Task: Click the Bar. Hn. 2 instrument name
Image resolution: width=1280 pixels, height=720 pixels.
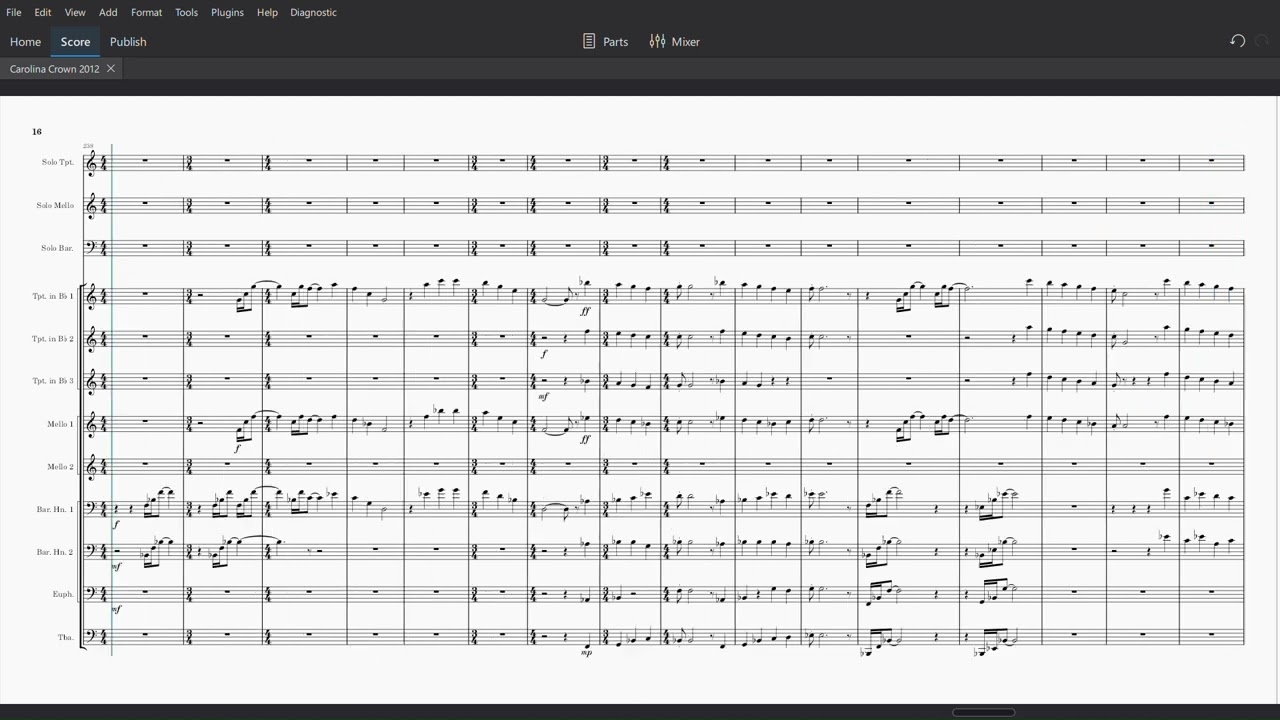Action: pyautogui.click(x=55, y=552)
